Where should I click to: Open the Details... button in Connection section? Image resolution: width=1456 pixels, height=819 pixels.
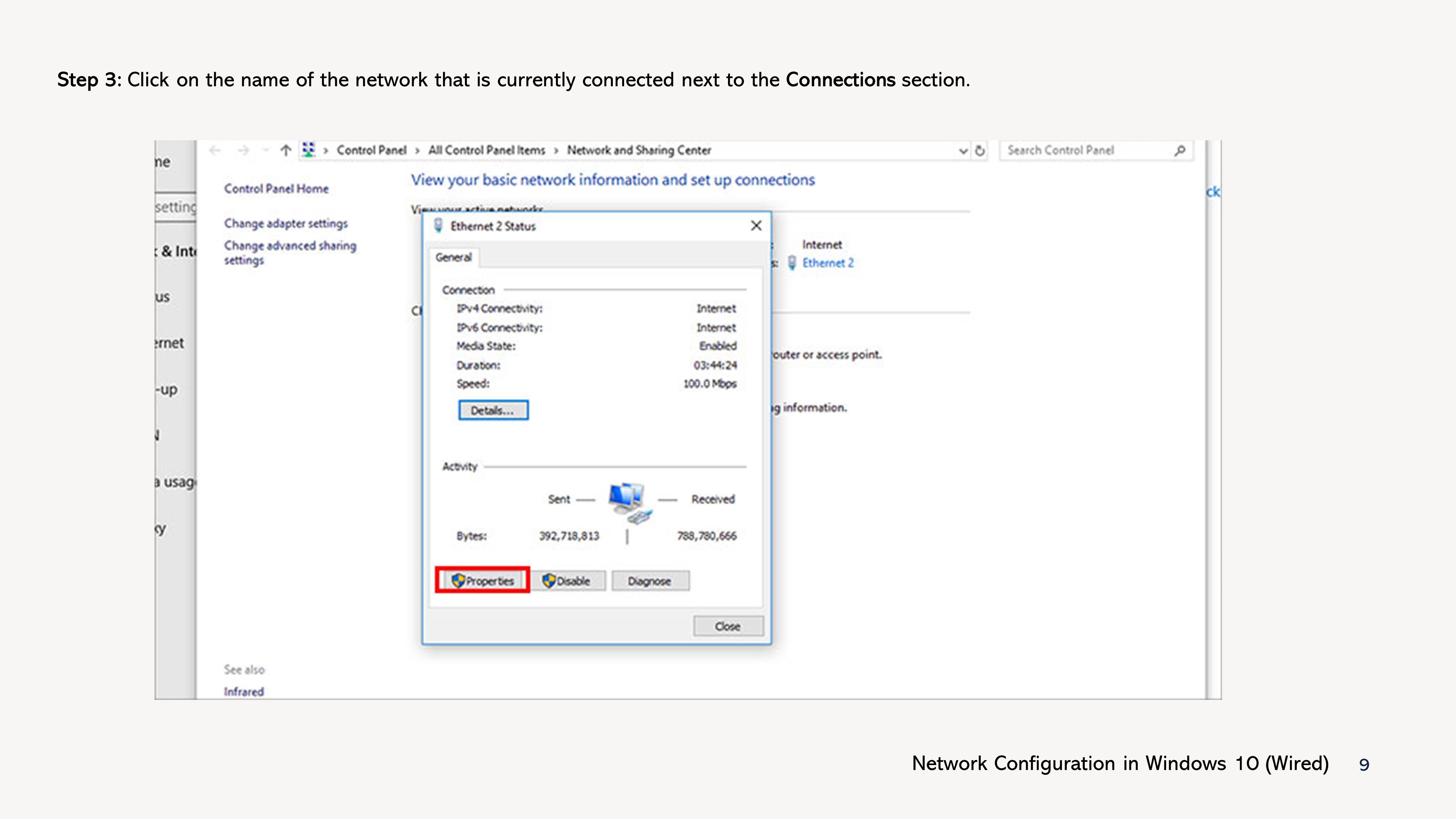pyautogui.click(x=493, y=410)
